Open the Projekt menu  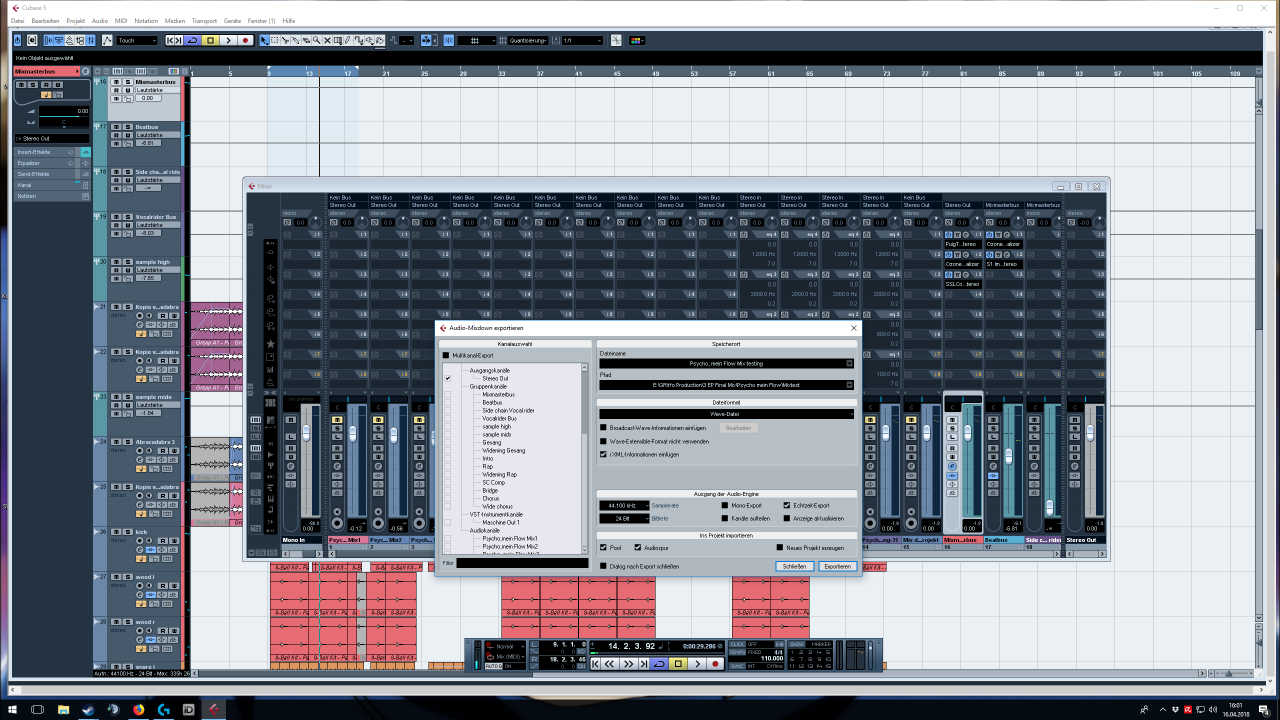point(75,20)
